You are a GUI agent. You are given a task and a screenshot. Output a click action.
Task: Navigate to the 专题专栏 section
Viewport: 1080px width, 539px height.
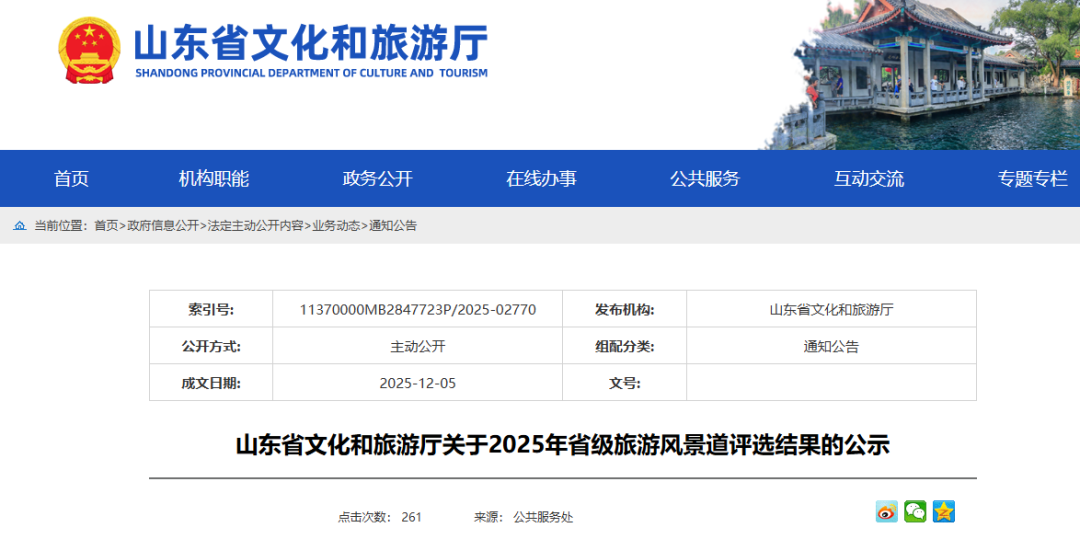(1032, 179)
